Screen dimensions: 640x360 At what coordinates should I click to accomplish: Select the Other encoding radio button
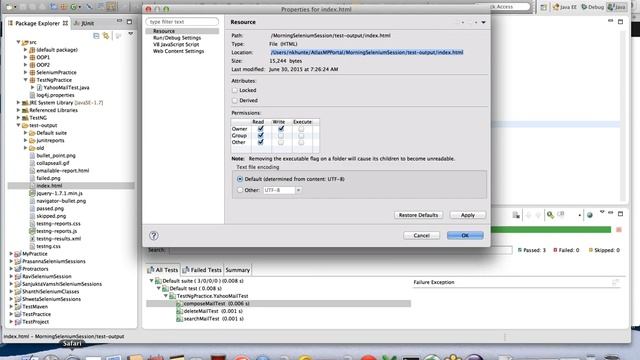(x=240, y=190)
